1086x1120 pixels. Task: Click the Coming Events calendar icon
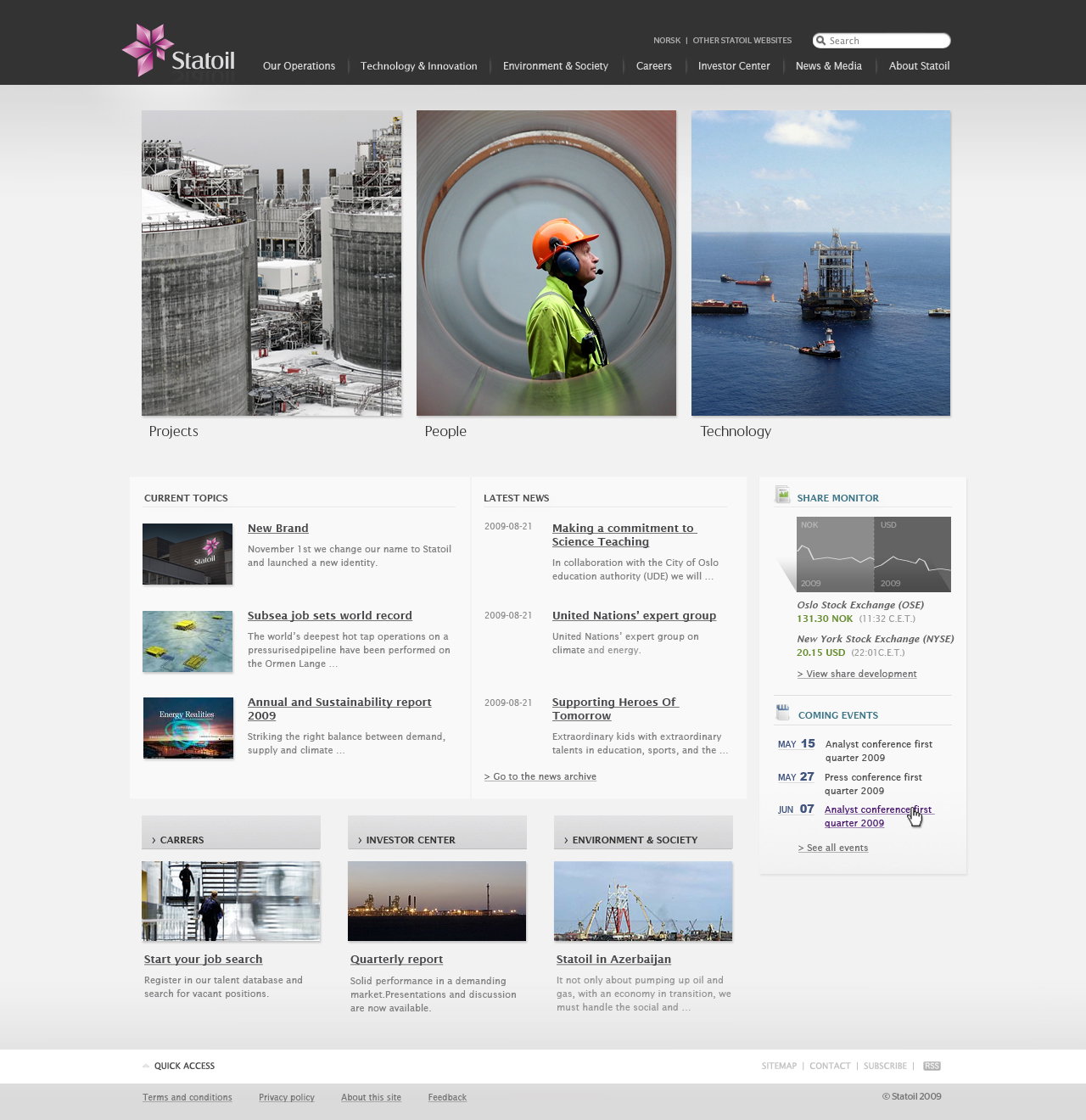point(782,713)
